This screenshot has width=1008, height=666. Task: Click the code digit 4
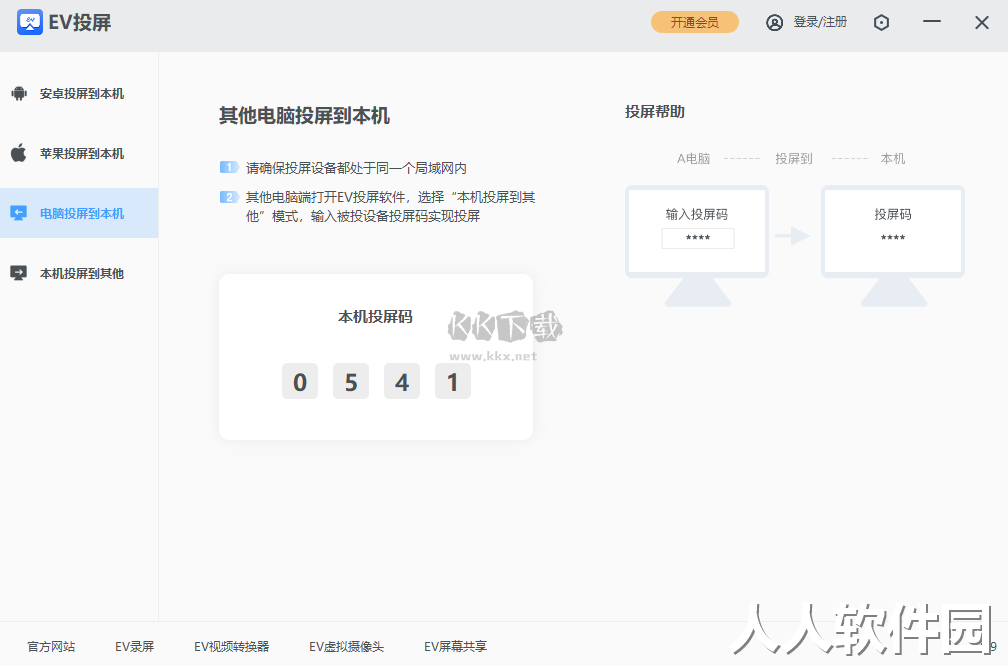coord(402,381)
